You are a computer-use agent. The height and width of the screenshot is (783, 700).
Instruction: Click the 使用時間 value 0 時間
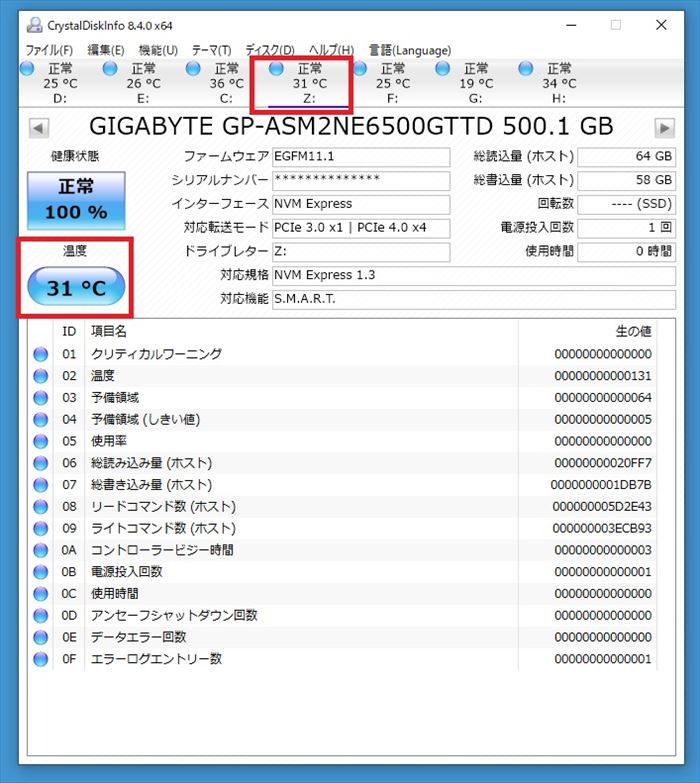click(x=627, y=252)
